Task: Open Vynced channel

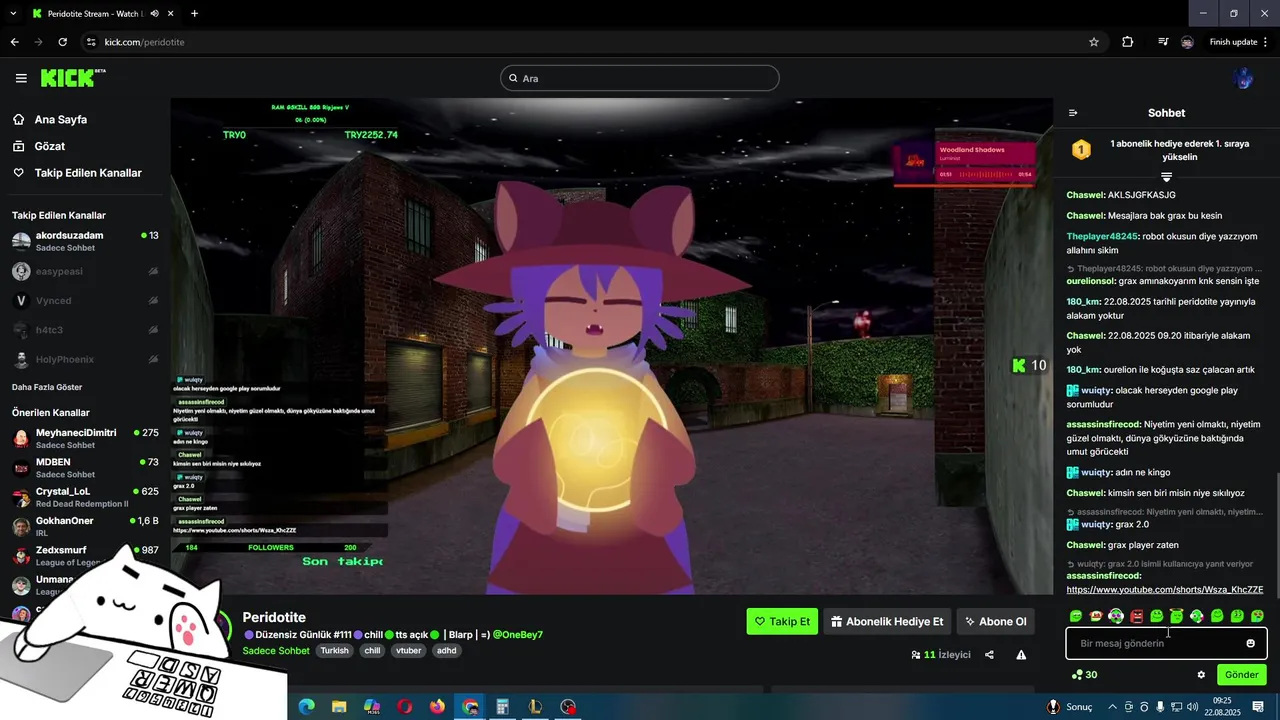Action: (85, 300)
